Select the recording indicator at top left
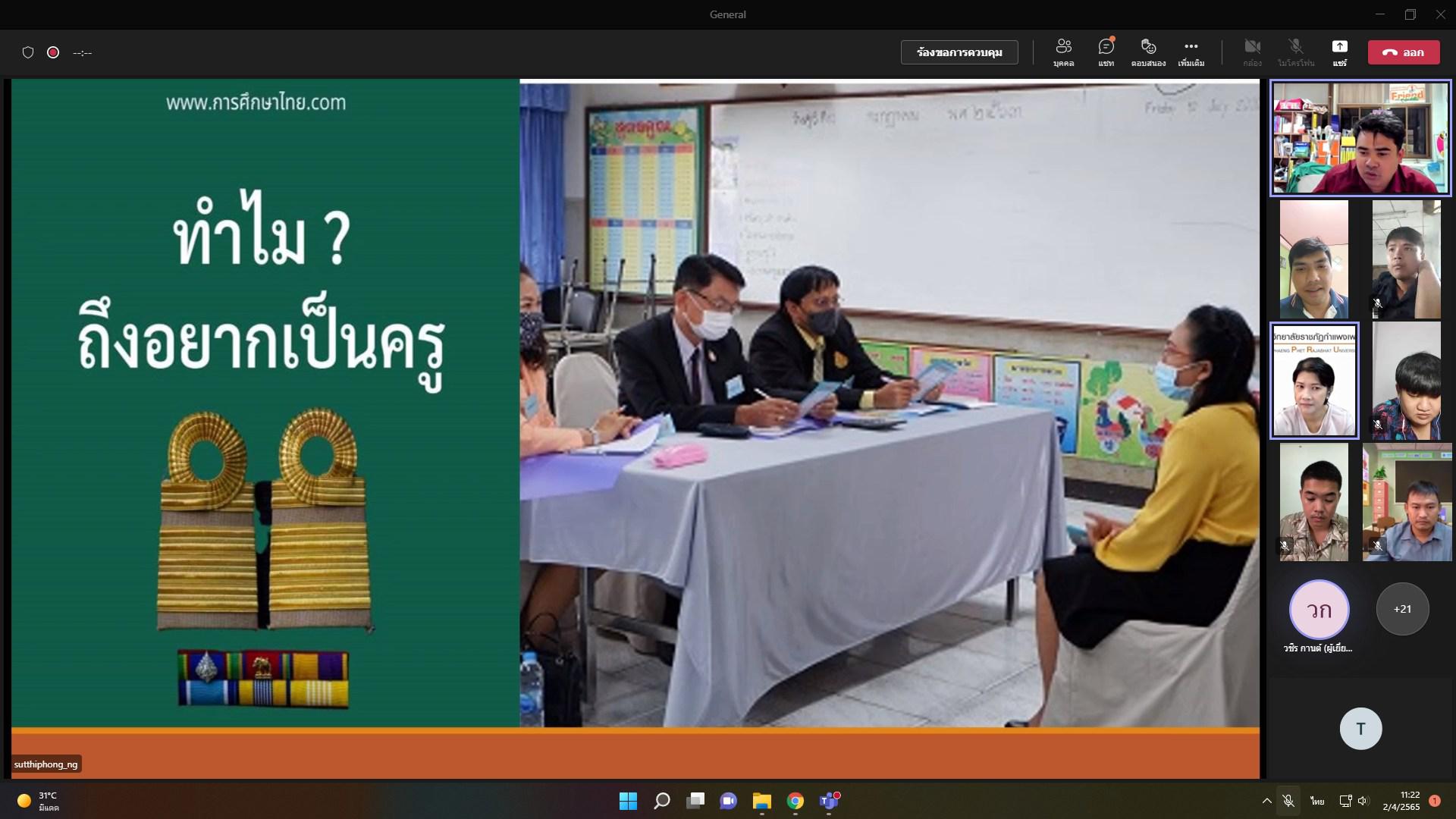The image size is (1456, 819). (53, 52)
